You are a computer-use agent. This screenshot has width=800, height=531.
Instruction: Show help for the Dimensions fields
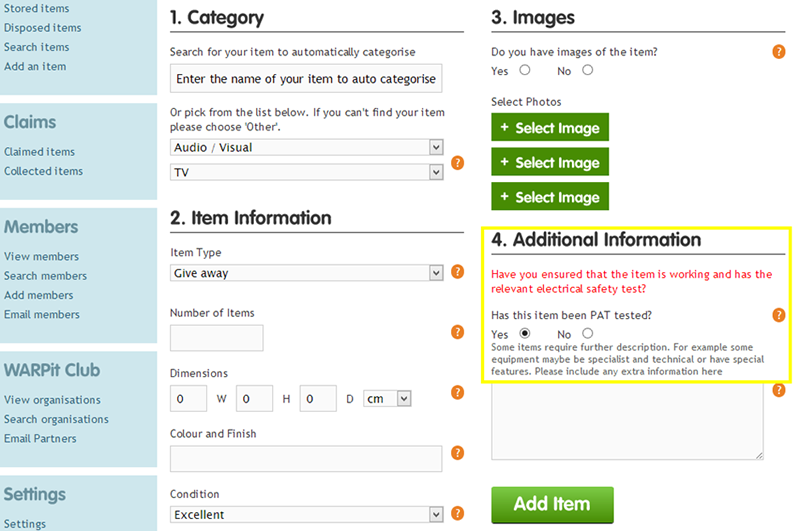click(458, 392)
